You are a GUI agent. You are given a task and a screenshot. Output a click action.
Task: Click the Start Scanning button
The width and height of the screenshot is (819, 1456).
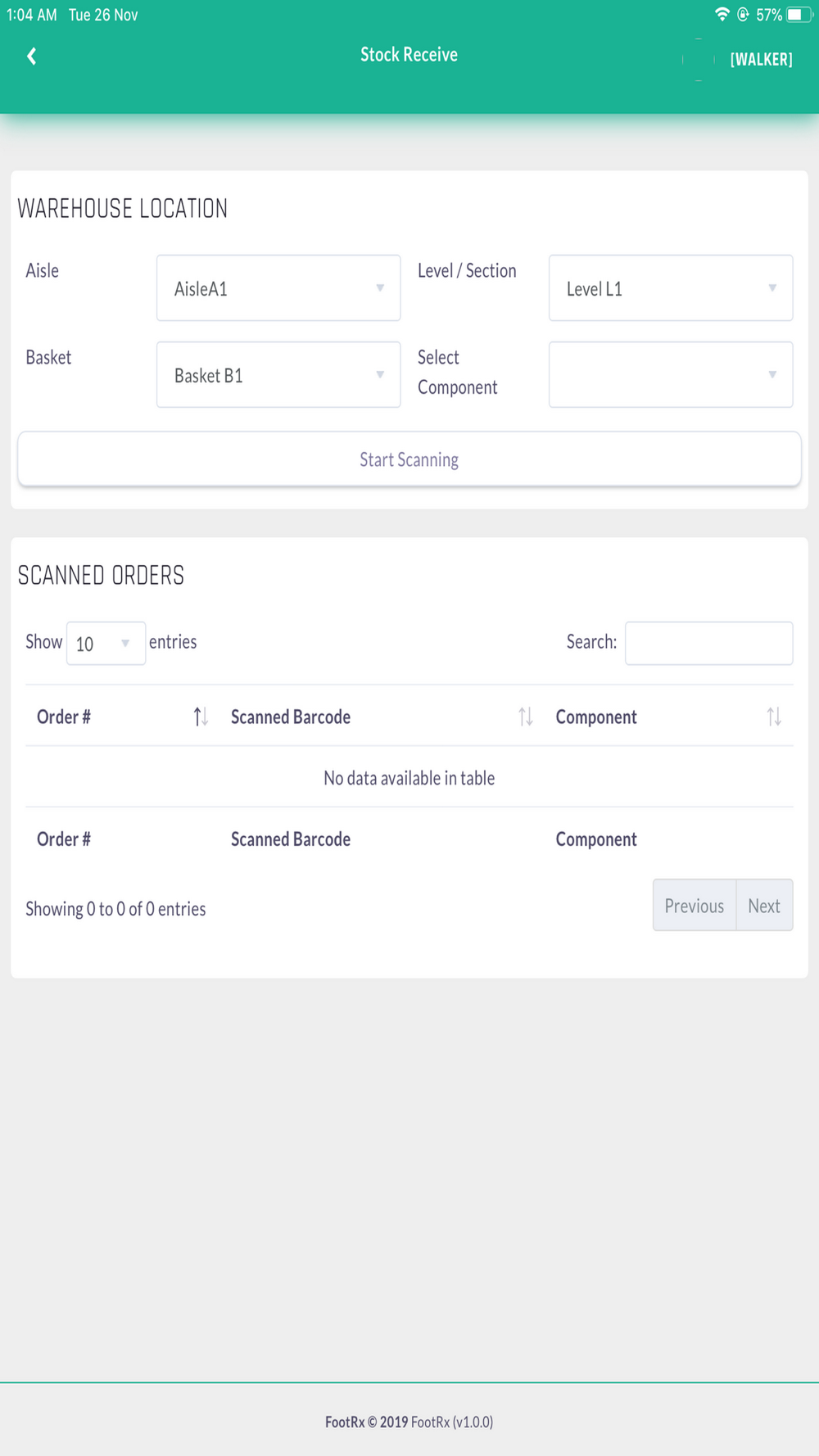click(409, 459)
